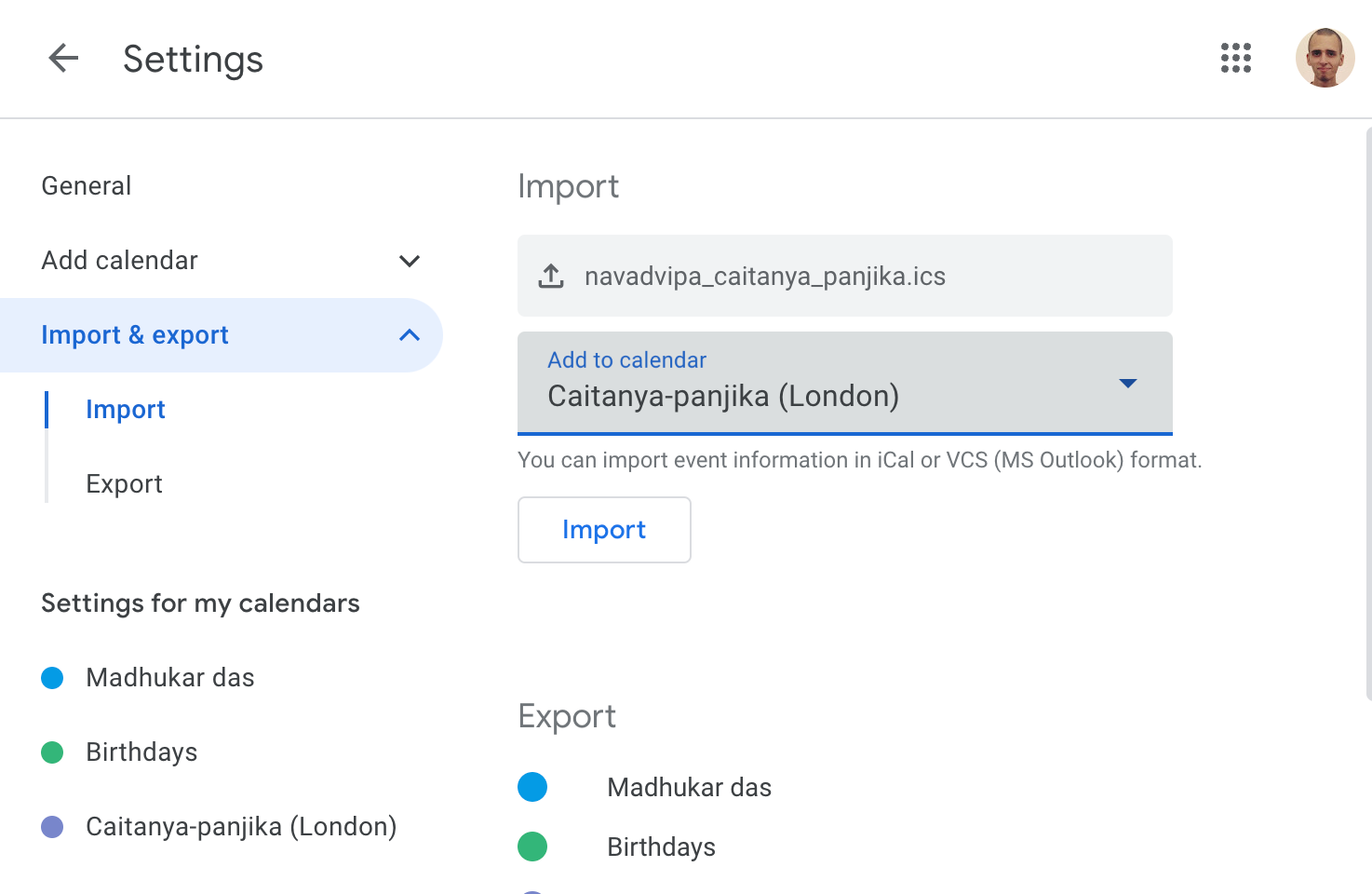Click the purple Caitanya-panjika dot in sidebar
1372x894 pixels.
(52, 827)
